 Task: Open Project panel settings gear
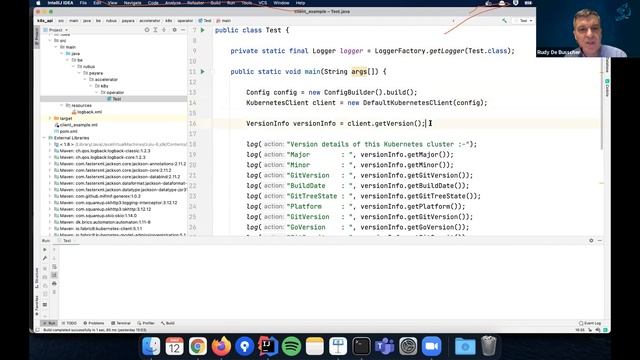coord(175,30)
